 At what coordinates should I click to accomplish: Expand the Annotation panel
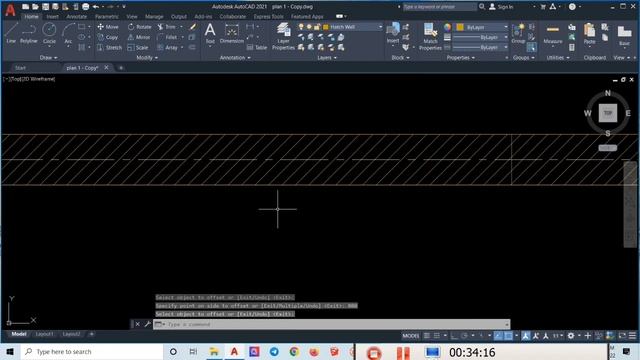(235, 58)
